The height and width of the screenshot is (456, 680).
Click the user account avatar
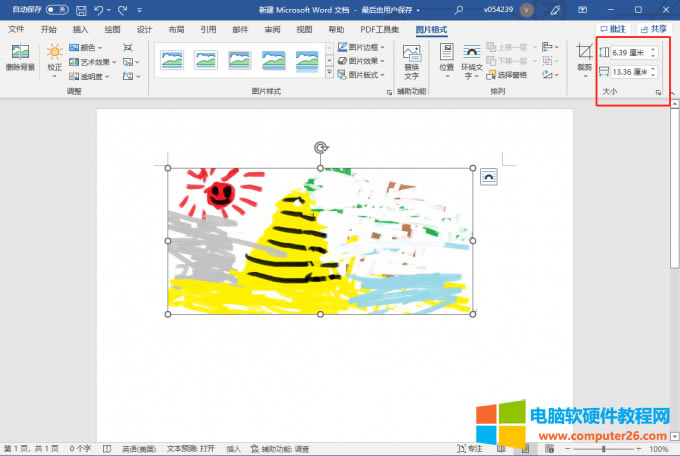click(527, 10)
